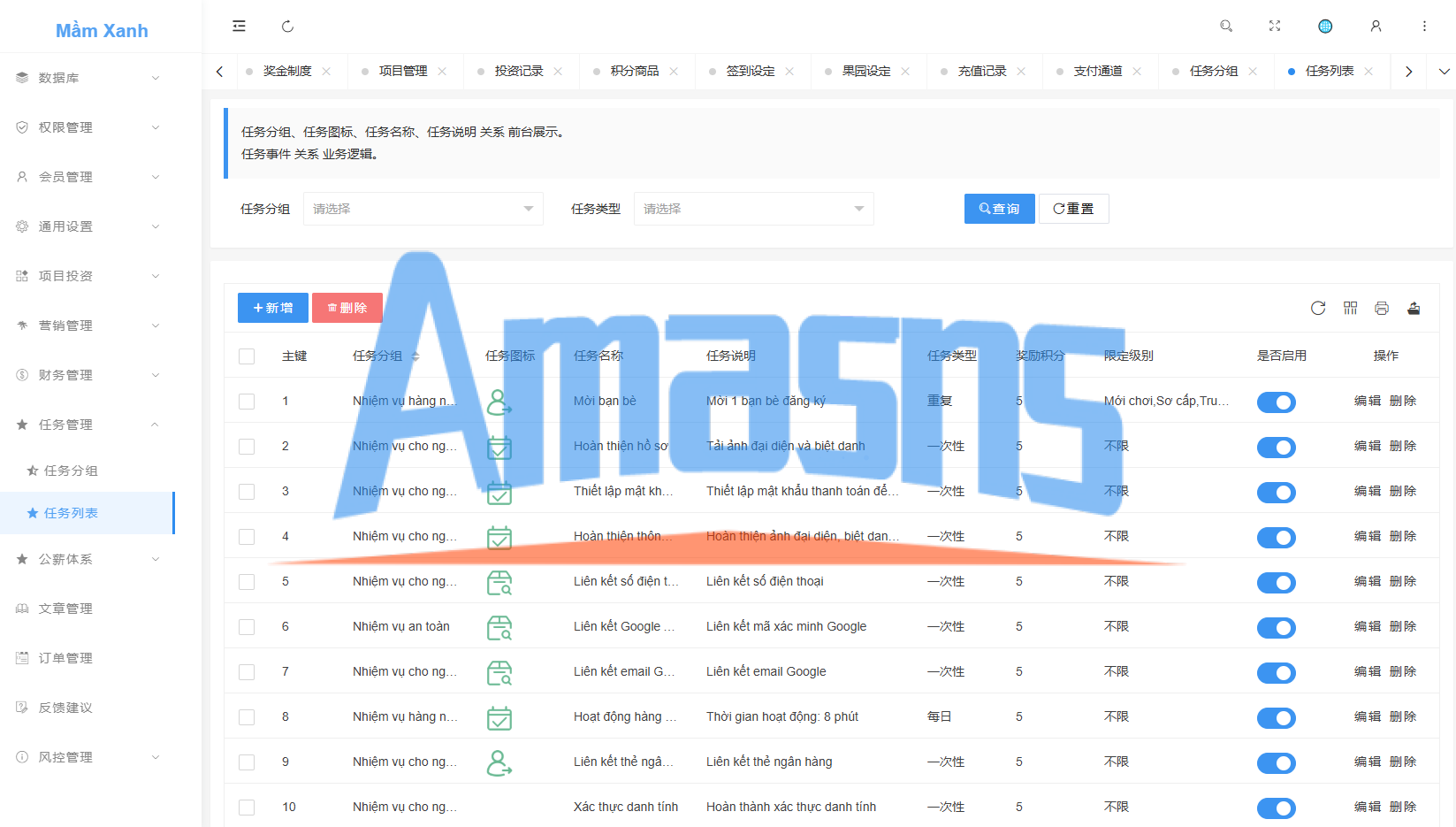Screen dimensions: 1456x827
Task: Refresh the table with the reload icon
Action: 1318,308
